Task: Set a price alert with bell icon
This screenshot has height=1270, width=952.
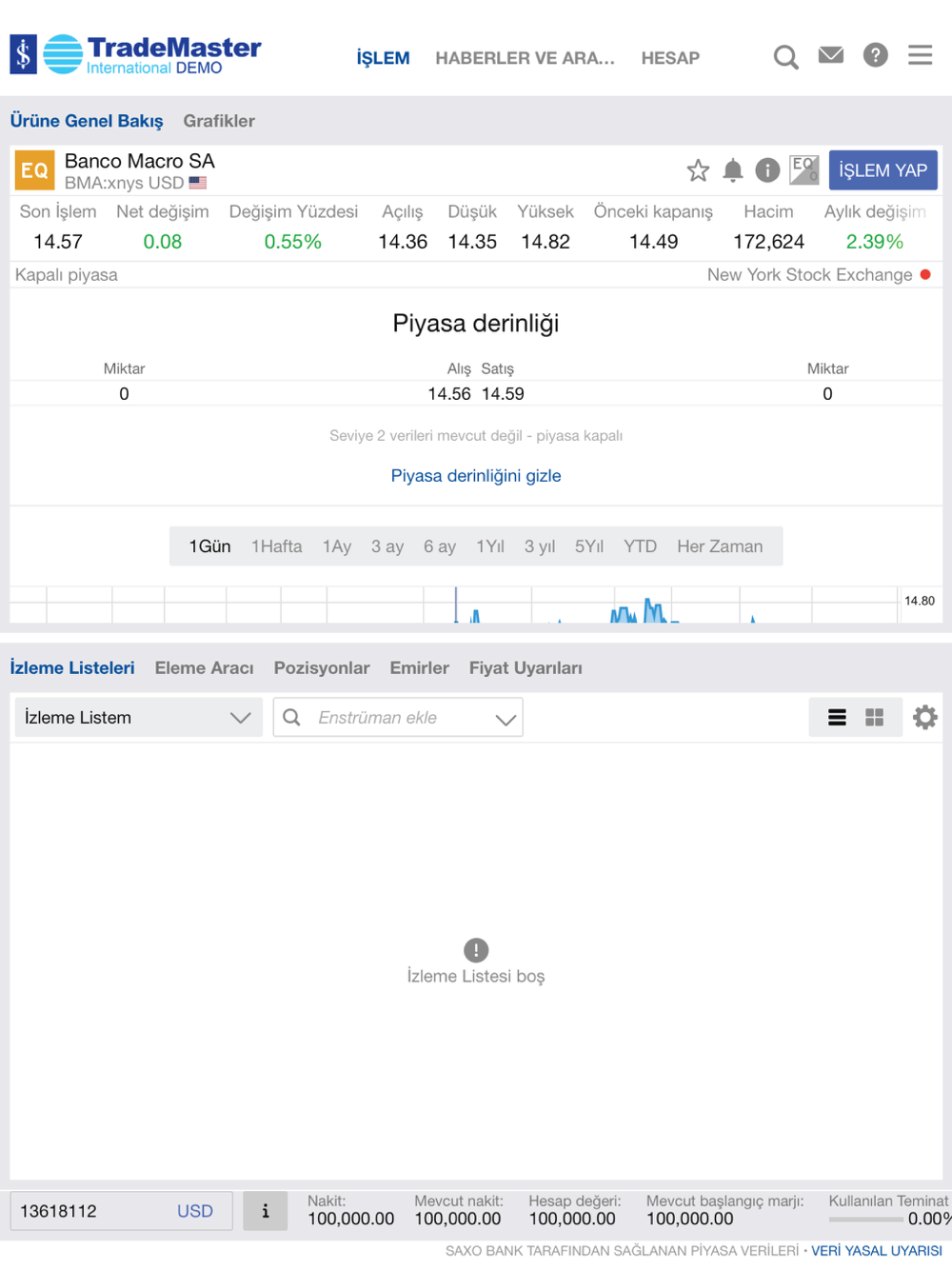Action: coord(733,170)
